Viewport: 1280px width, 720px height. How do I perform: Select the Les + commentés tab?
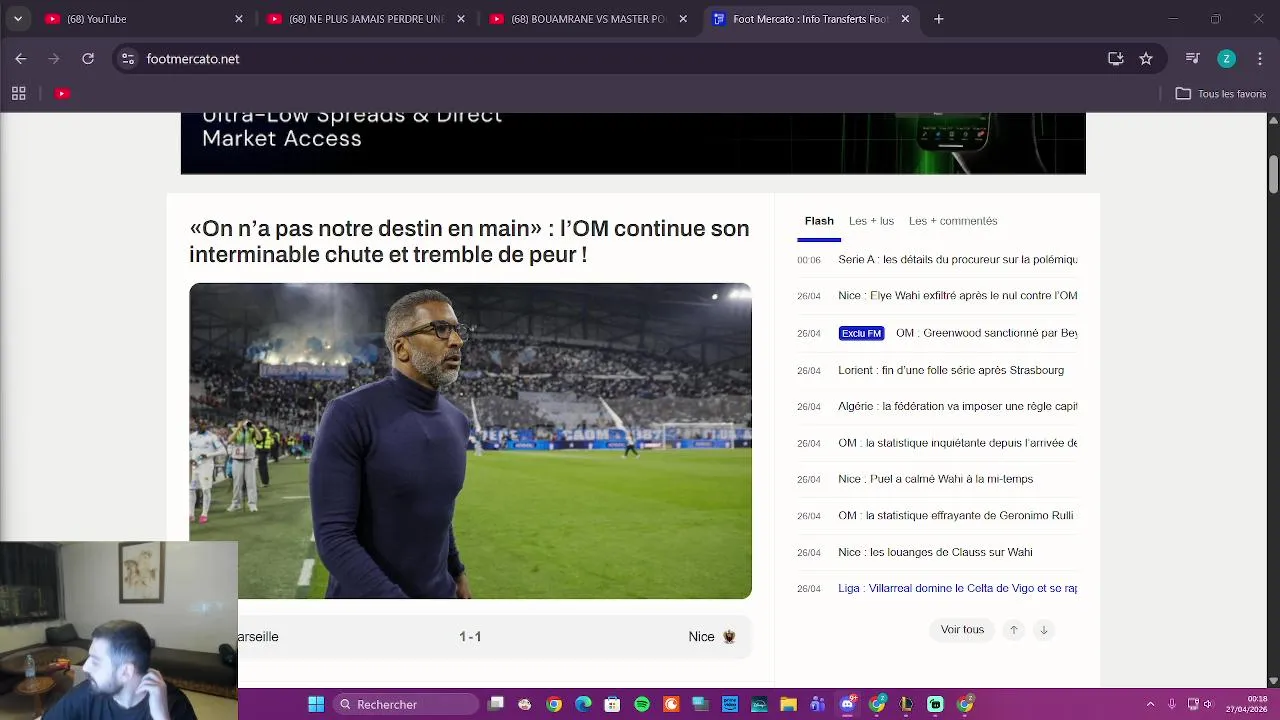point(953,221)
